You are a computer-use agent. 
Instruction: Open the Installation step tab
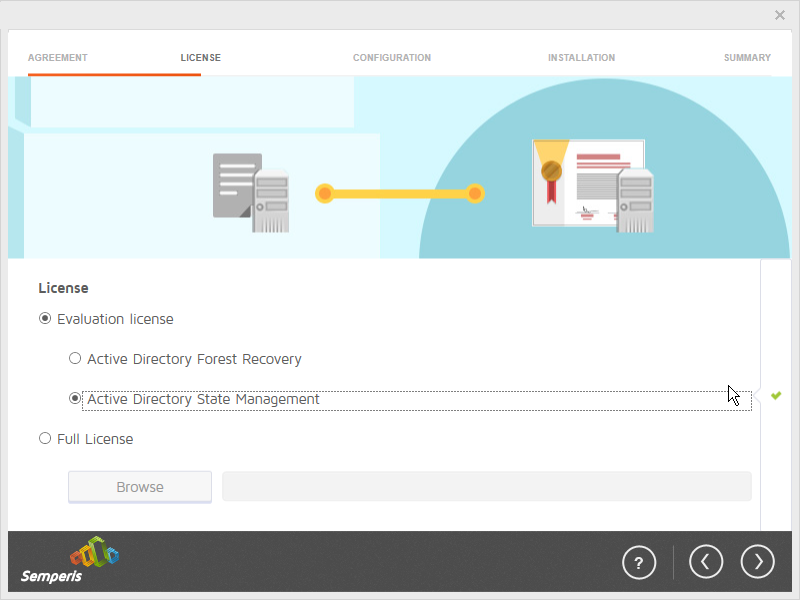(581, 58)
